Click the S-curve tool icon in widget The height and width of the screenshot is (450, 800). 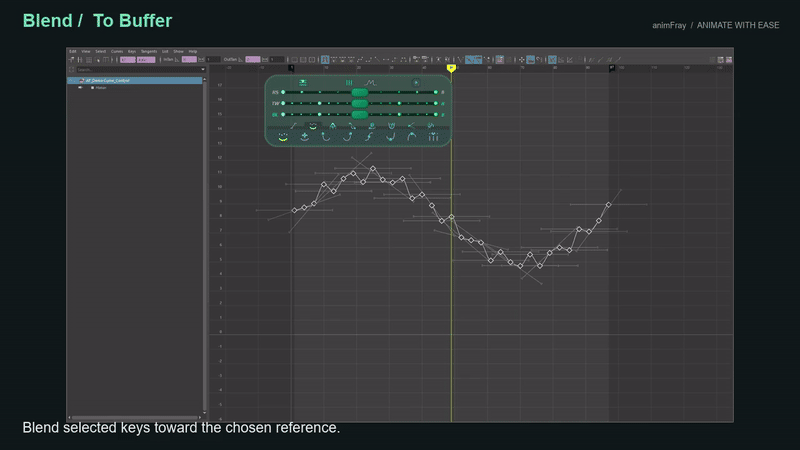369,137
